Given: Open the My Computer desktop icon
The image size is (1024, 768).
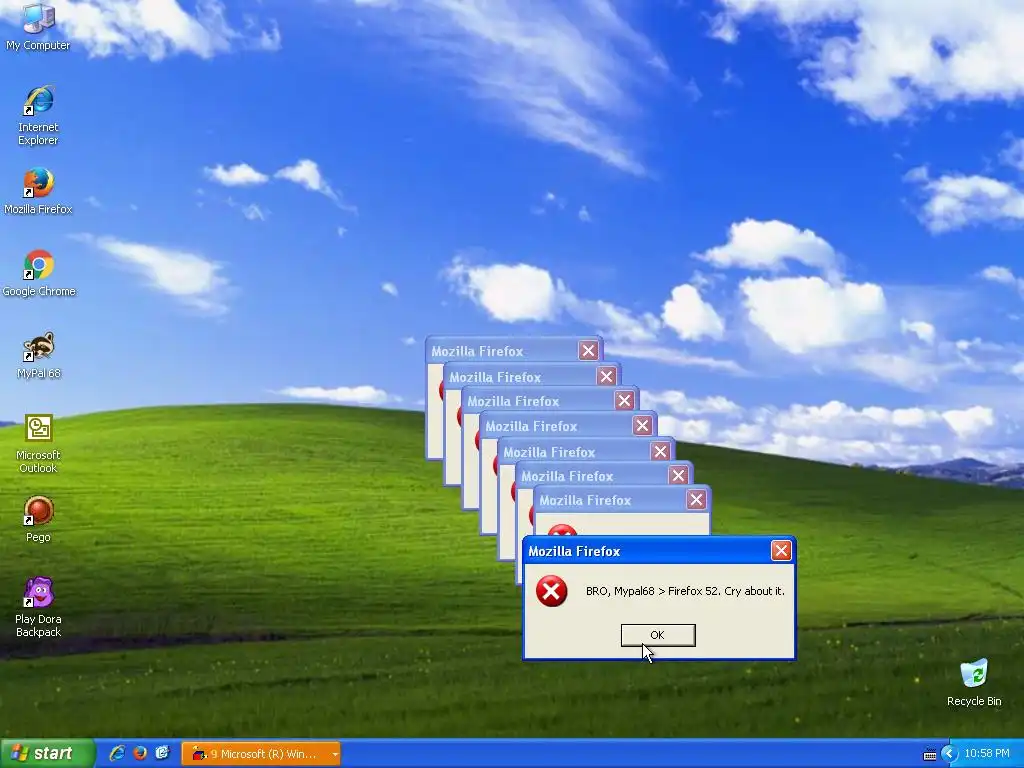Looking at the screenshot, I should (x=38, y=26).
